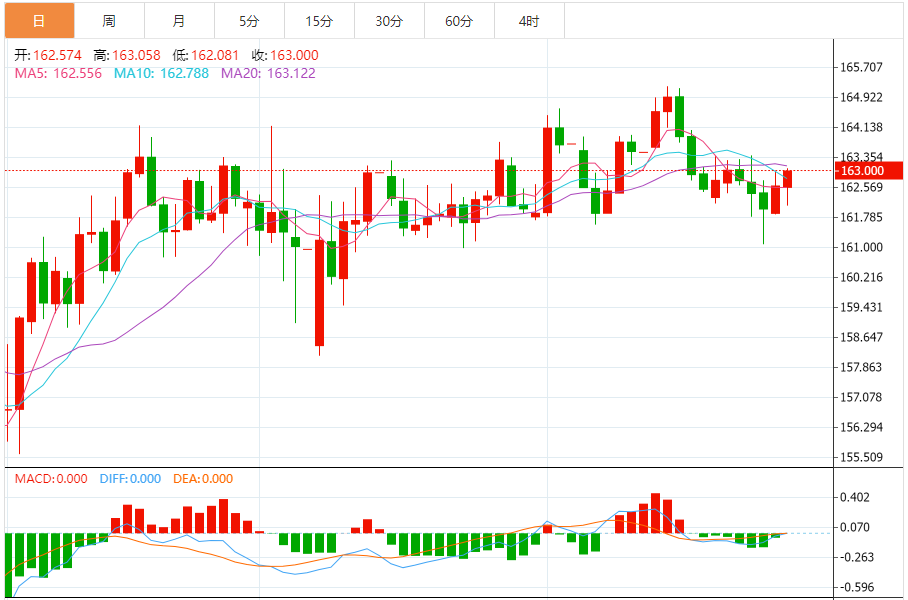The width and height of the screenshot is (908, 600).
Task: Click the DIFF:0.000 indicator label
Action: click(130, 479)
